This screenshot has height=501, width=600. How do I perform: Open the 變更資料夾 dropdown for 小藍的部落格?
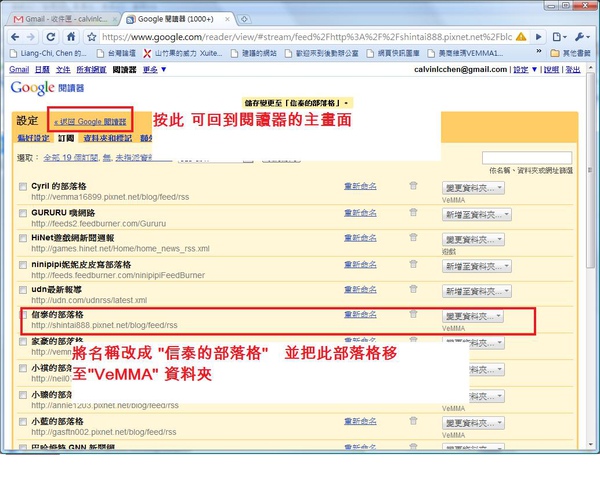tap(473, 423)
